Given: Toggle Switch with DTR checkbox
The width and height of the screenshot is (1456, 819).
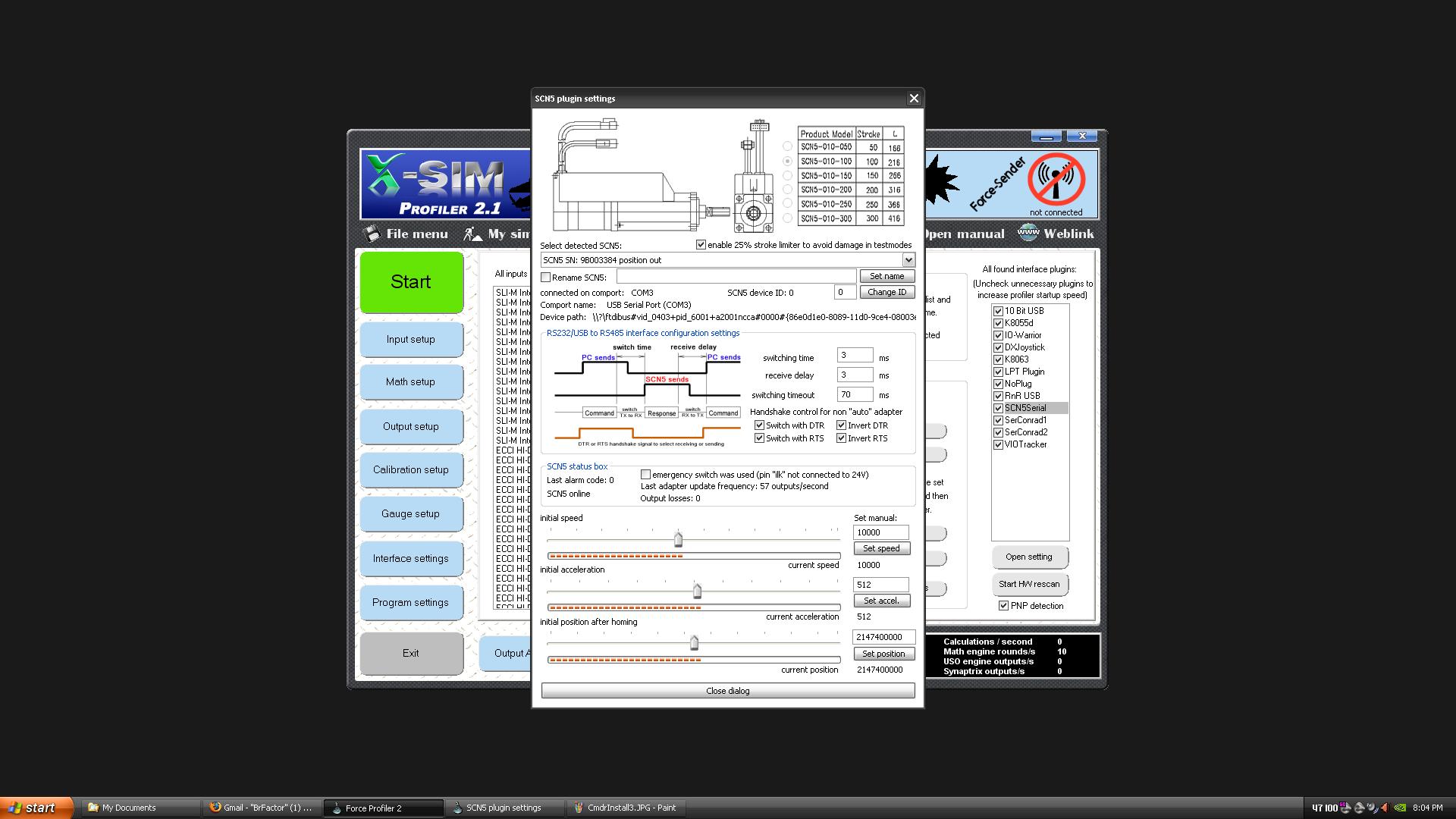Looking at the screenshot, I should [759, 425].
